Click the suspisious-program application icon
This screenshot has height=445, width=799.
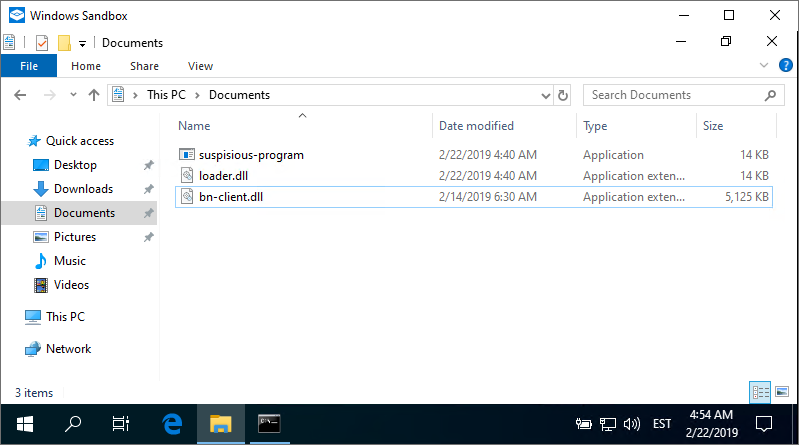pos(187,154)
